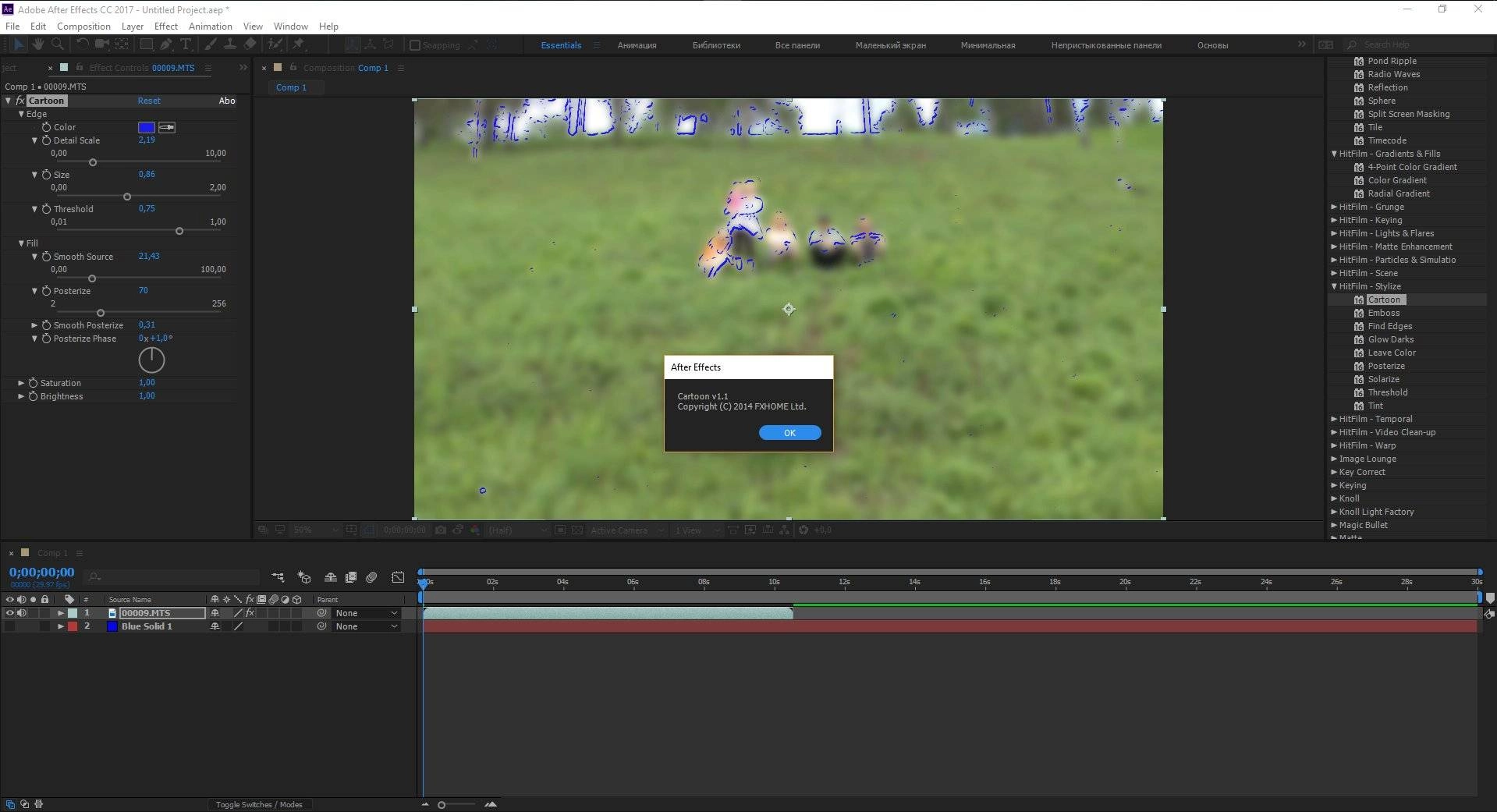Select the Clone Stamp tool
Image resolution: width=1497 pixels, height=812 pixels.
tap(230, 44)
